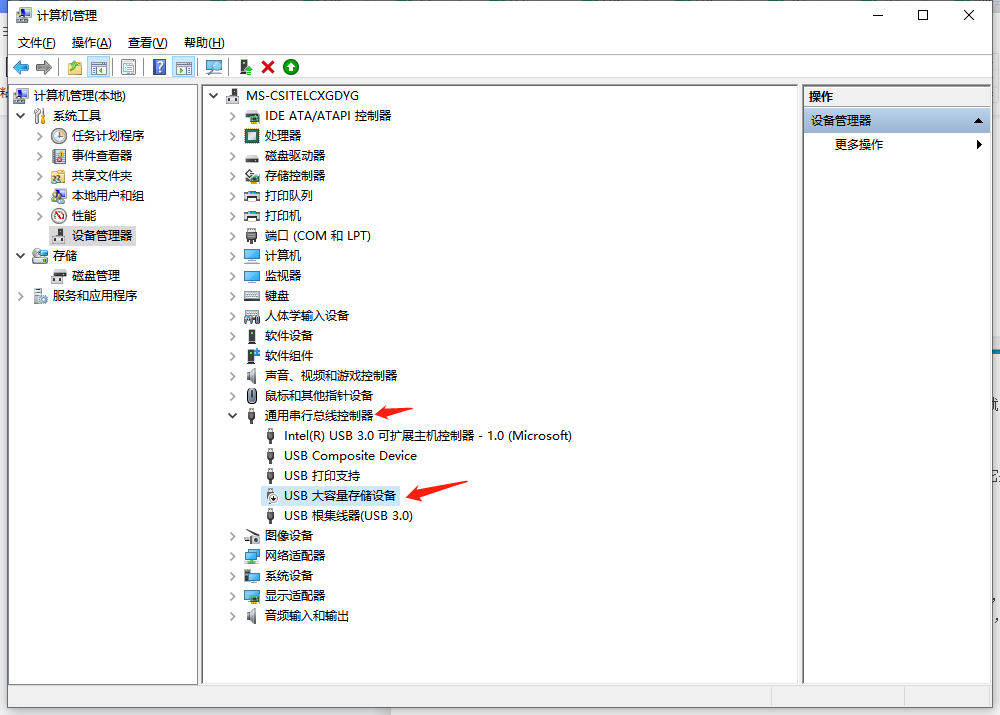Click Update device driver toolbar icon
This screenshot has height=715, width=1000.
pos(245,67)
